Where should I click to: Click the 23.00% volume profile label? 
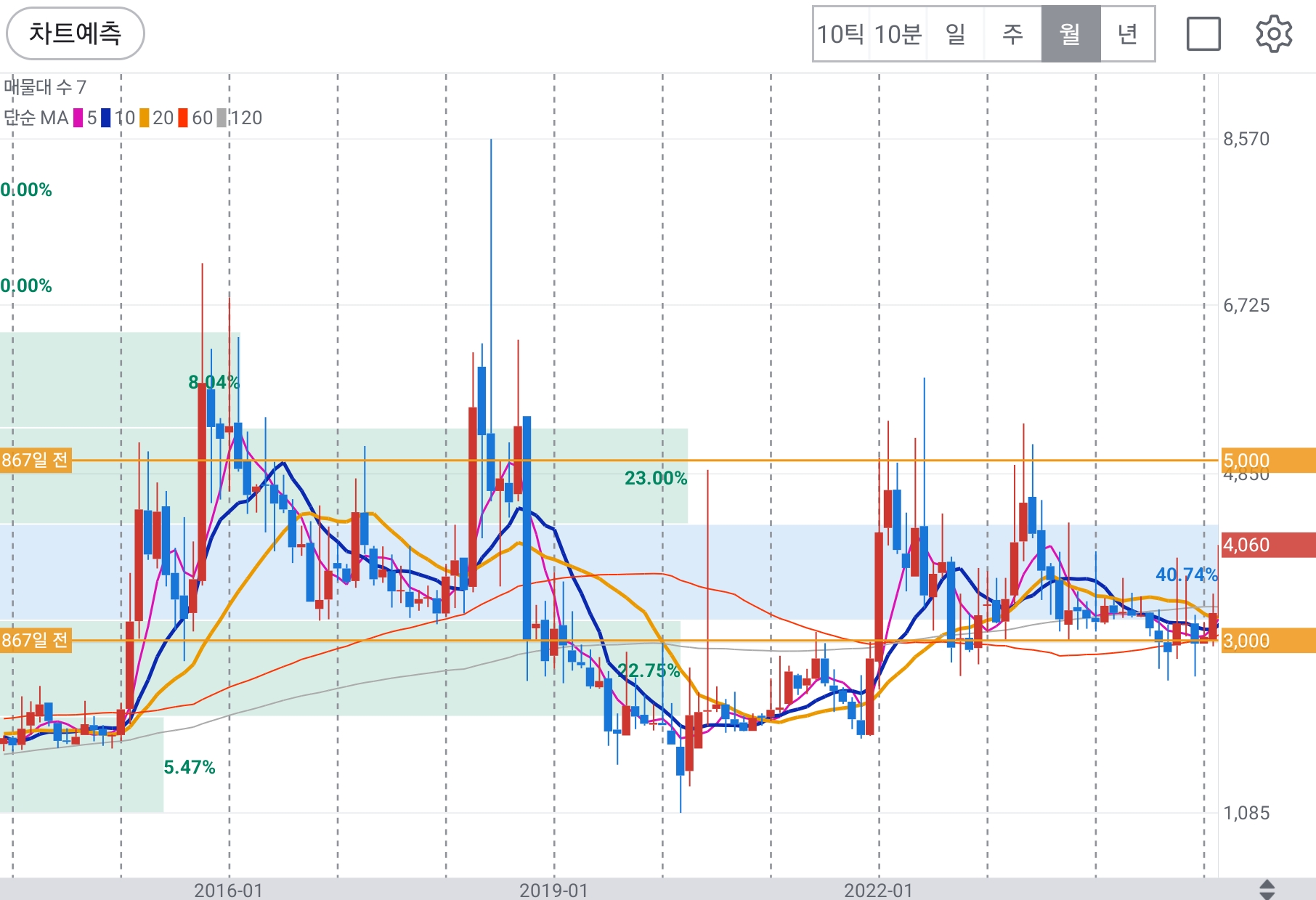656,478
